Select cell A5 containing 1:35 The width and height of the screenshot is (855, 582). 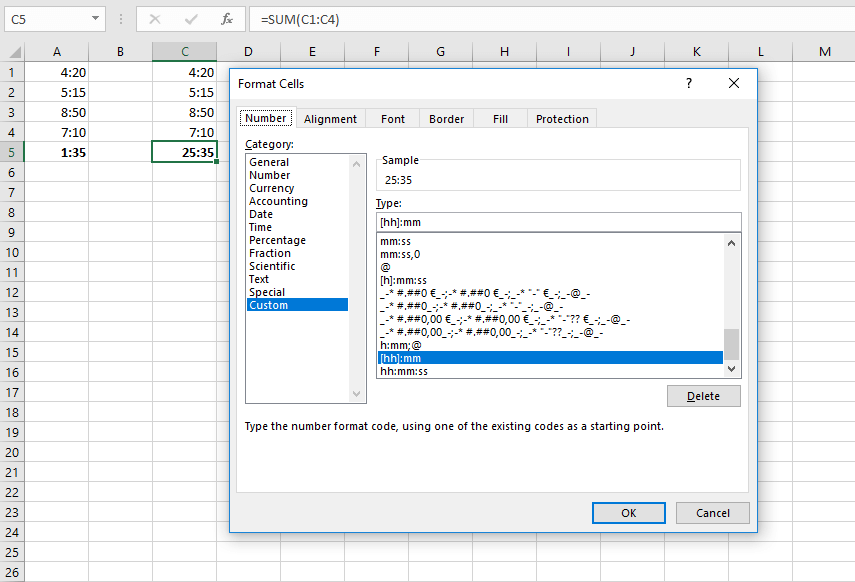point(57,152)
